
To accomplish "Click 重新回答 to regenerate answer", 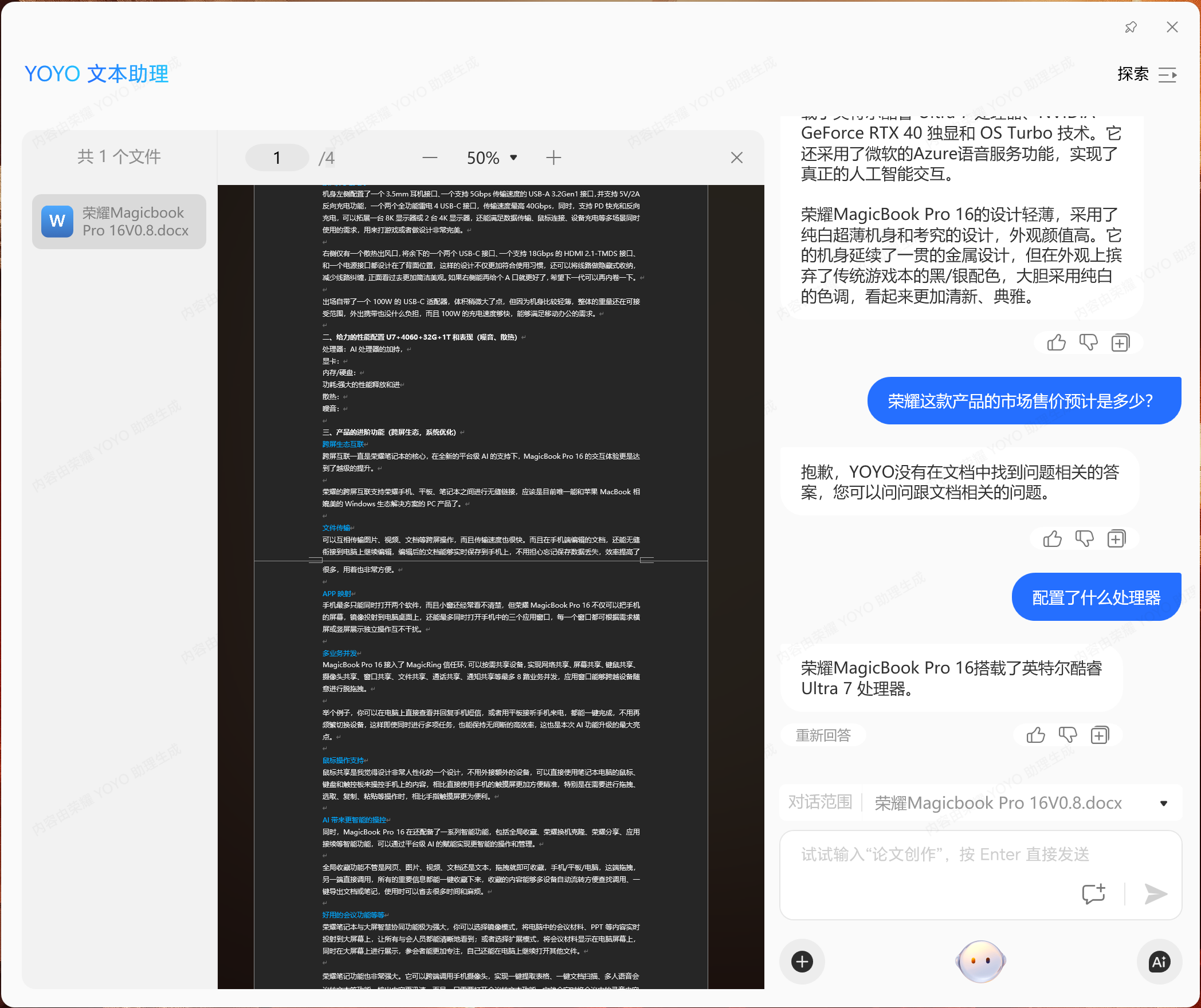I will [x=823, y=735].
